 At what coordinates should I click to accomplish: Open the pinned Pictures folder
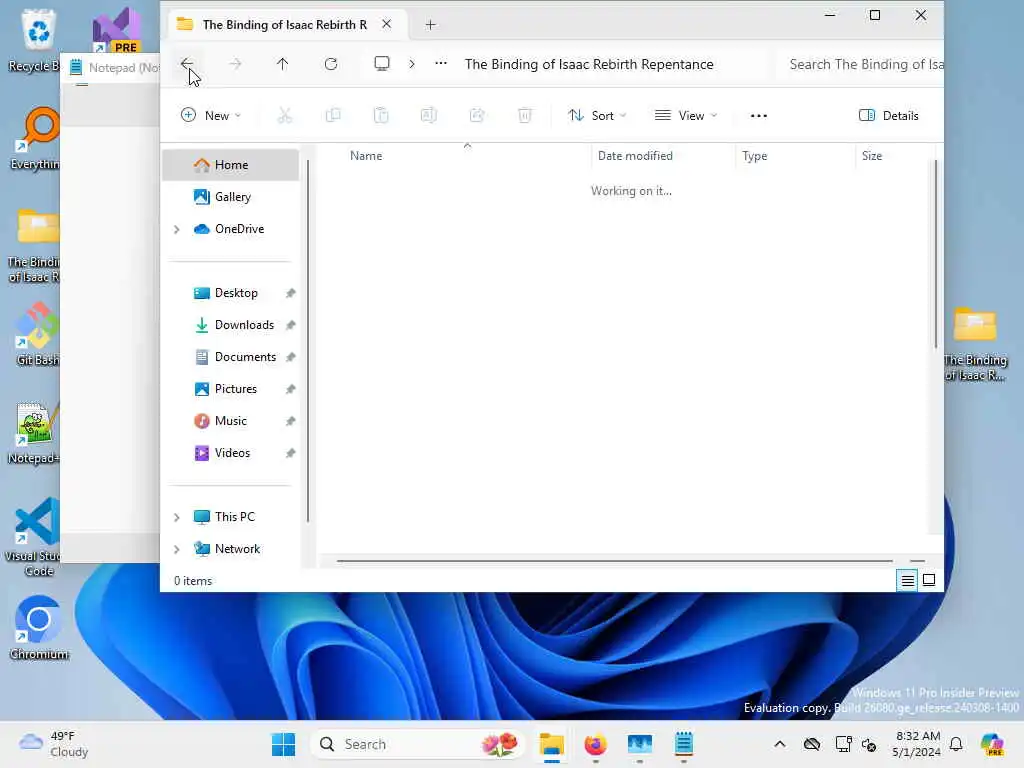pos(231,389)
